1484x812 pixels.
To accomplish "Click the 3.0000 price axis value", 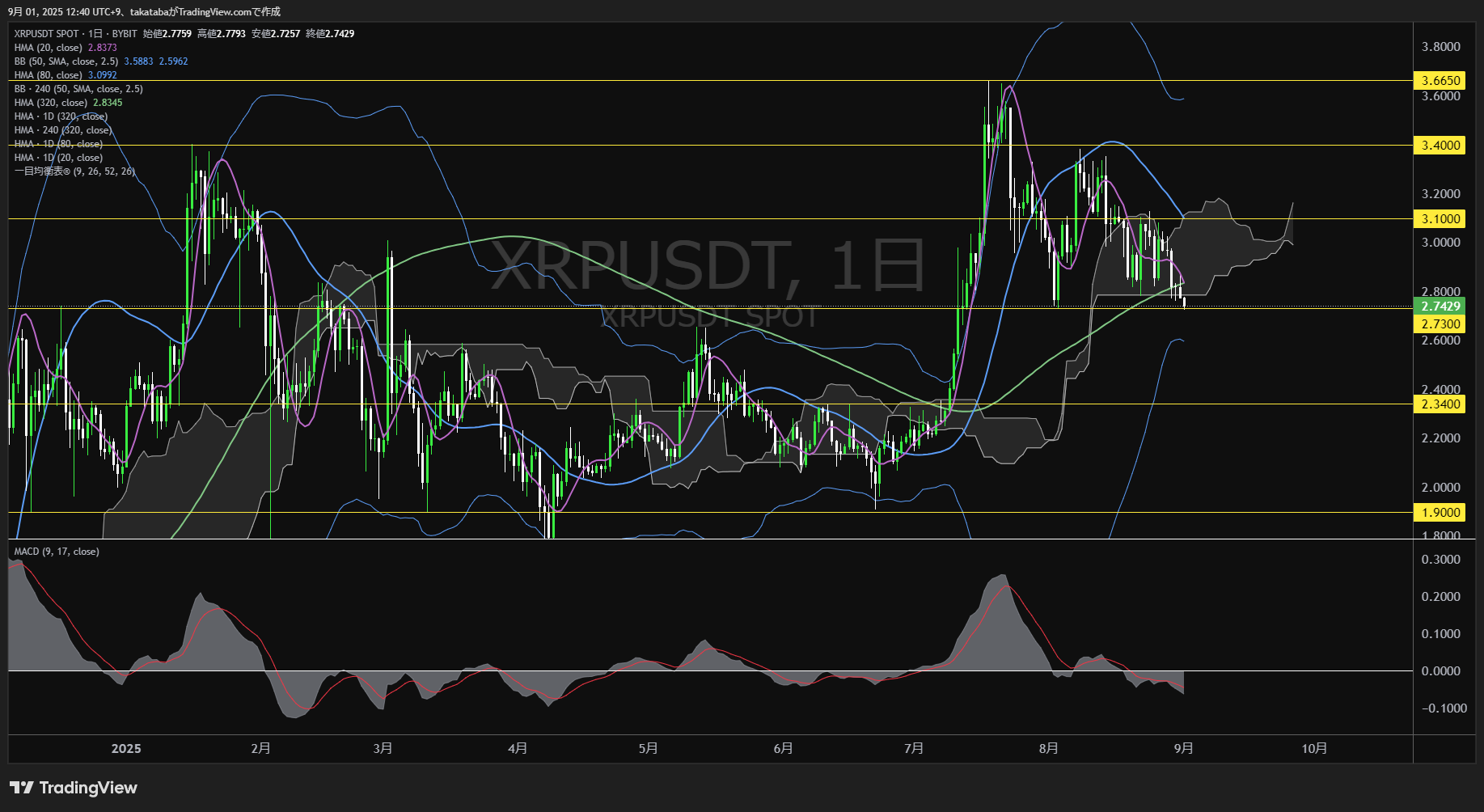I will pyautogui.click(x=1441, y=242).
